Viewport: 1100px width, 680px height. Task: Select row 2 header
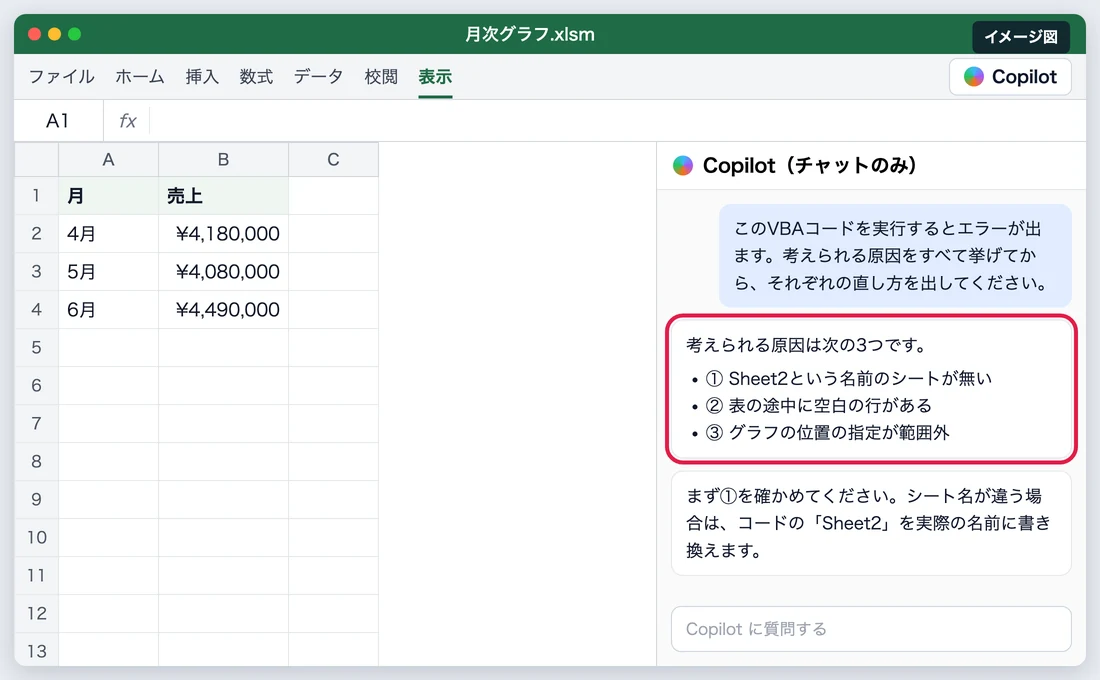tap(36, 233)
